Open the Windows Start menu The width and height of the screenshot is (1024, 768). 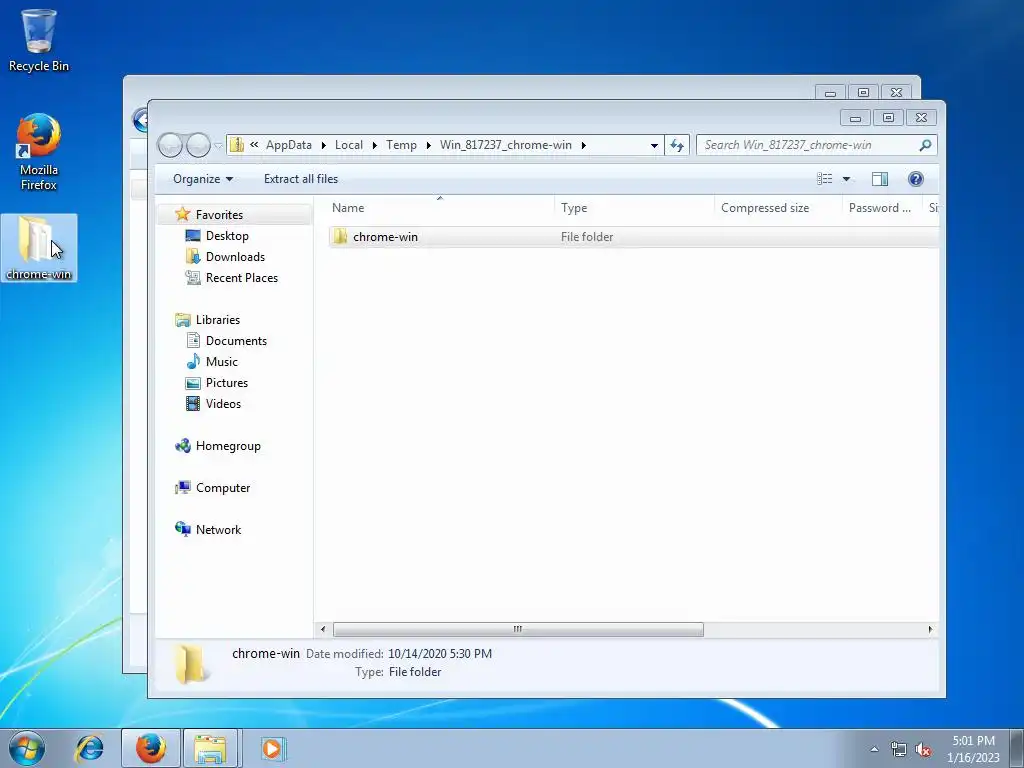(27, 748)
